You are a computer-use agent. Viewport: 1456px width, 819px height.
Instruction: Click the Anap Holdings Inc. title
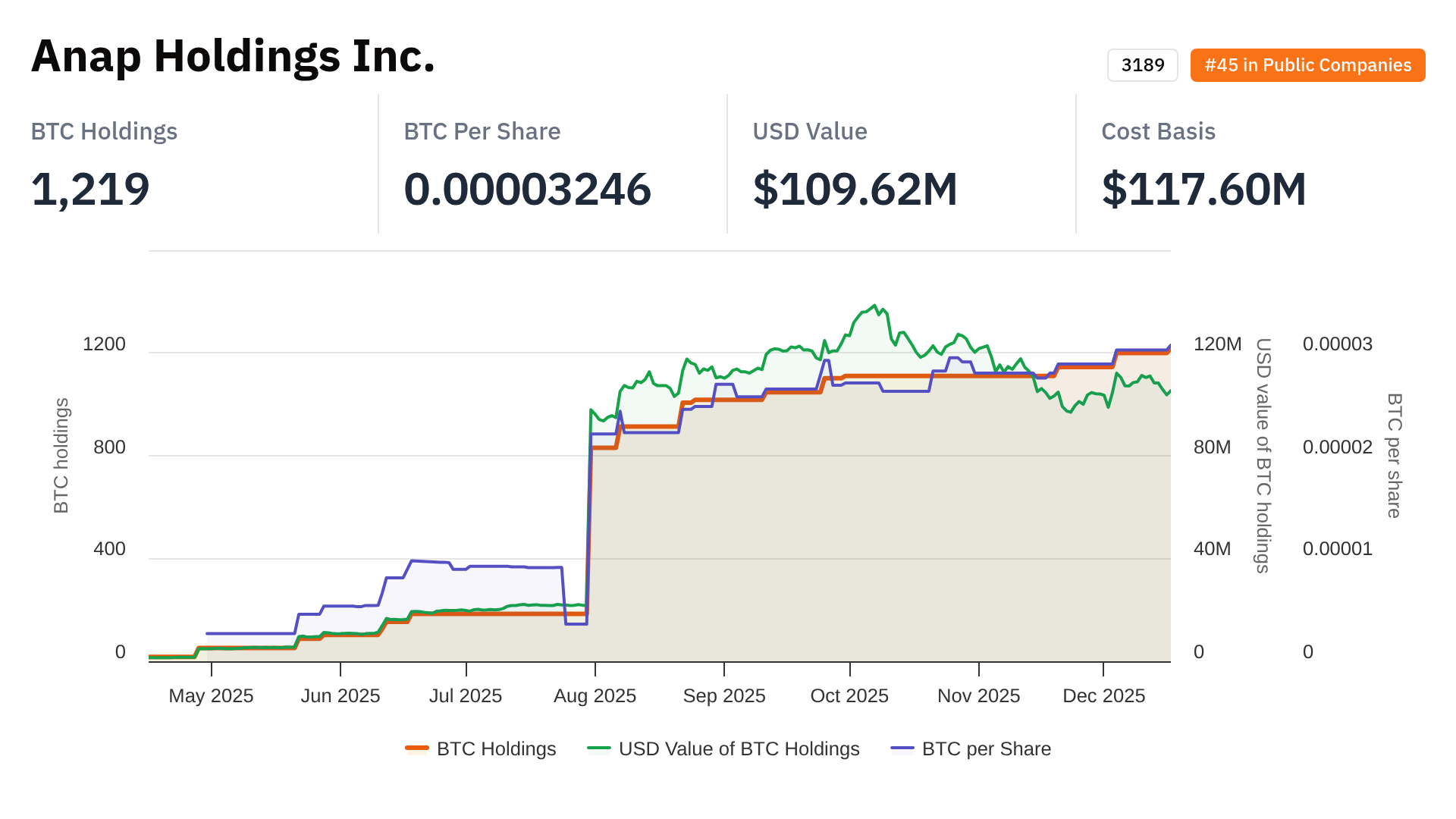tap(233, 56)
